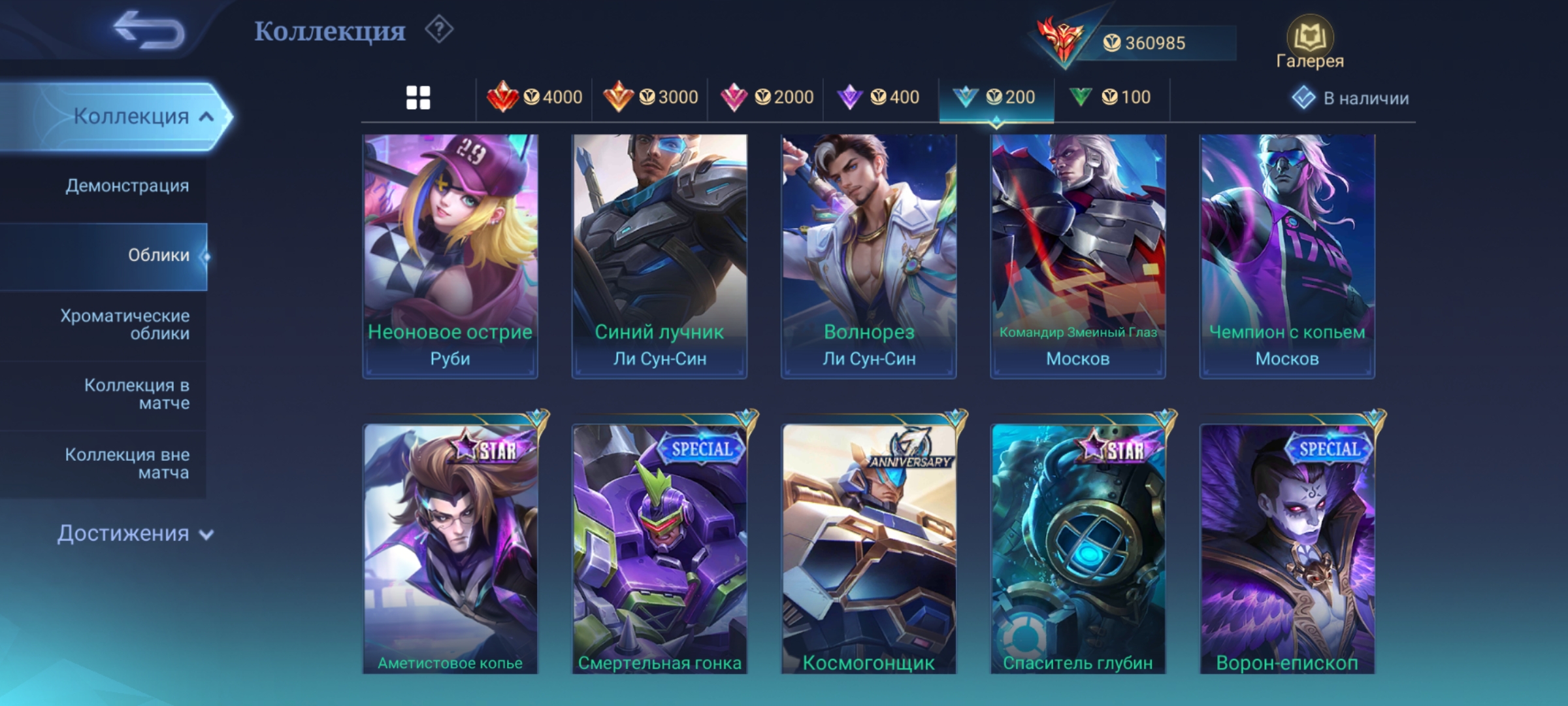Image resolution: width=1568 pixels, height=706 pixels.
Task: Go back using the return arrow icon
Action: point(149,31)
